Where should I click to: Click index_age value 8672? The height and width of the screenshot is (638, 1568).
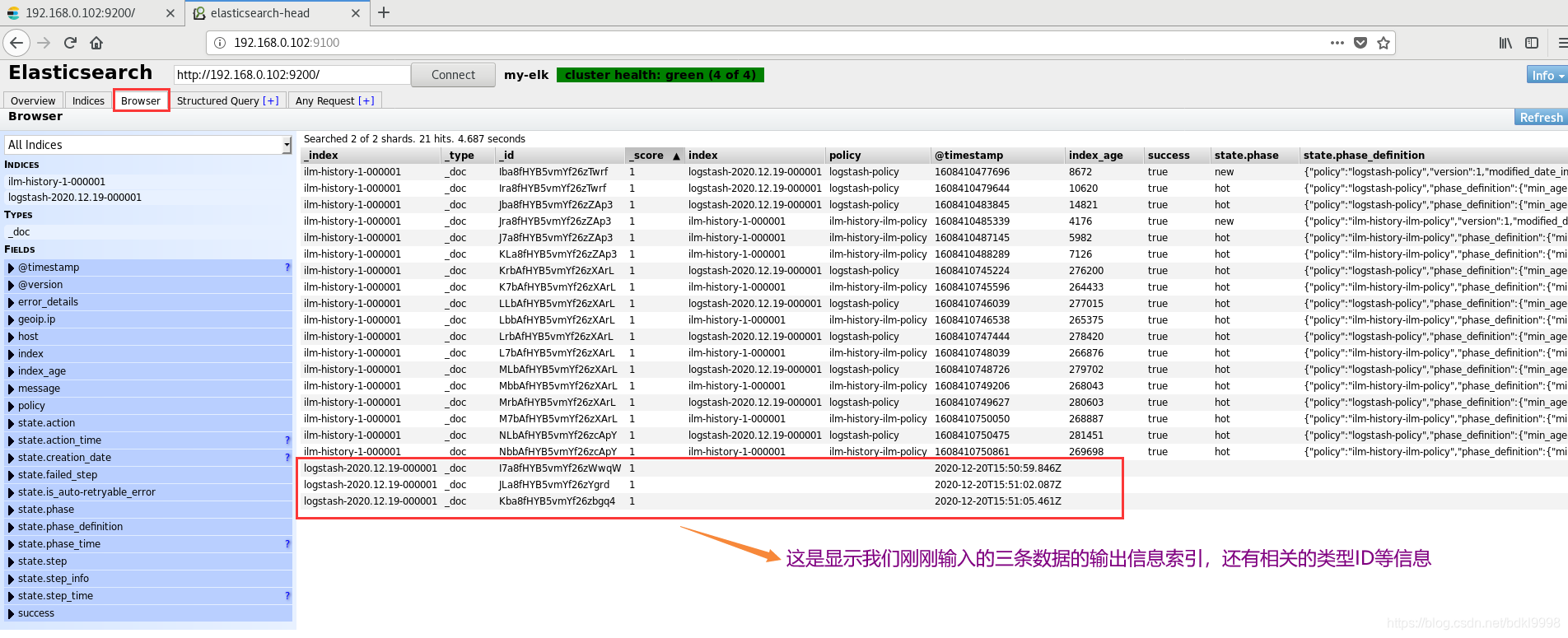pos(1080,172)
